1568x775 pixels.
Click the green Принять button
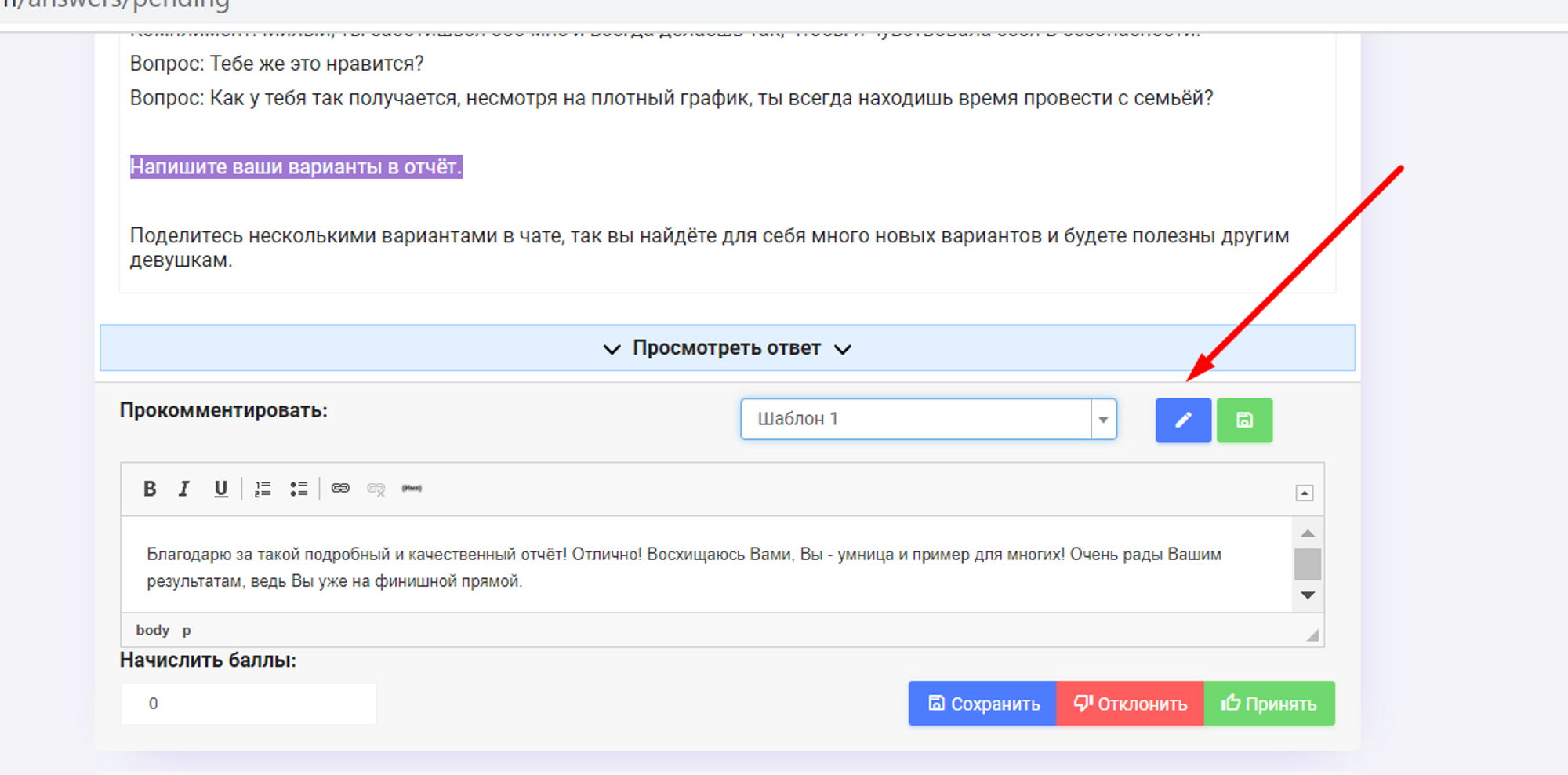coord(1269,704)
